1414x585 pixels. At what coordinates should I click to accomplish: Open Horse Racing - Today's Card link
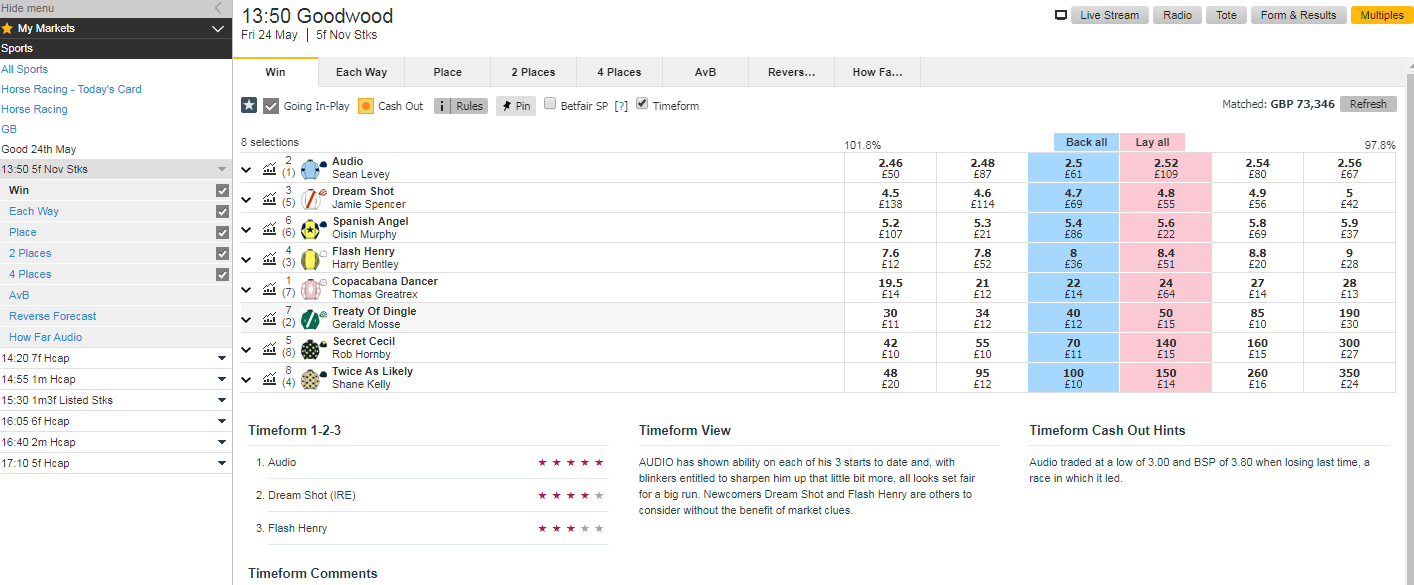[x=71, y=89]
